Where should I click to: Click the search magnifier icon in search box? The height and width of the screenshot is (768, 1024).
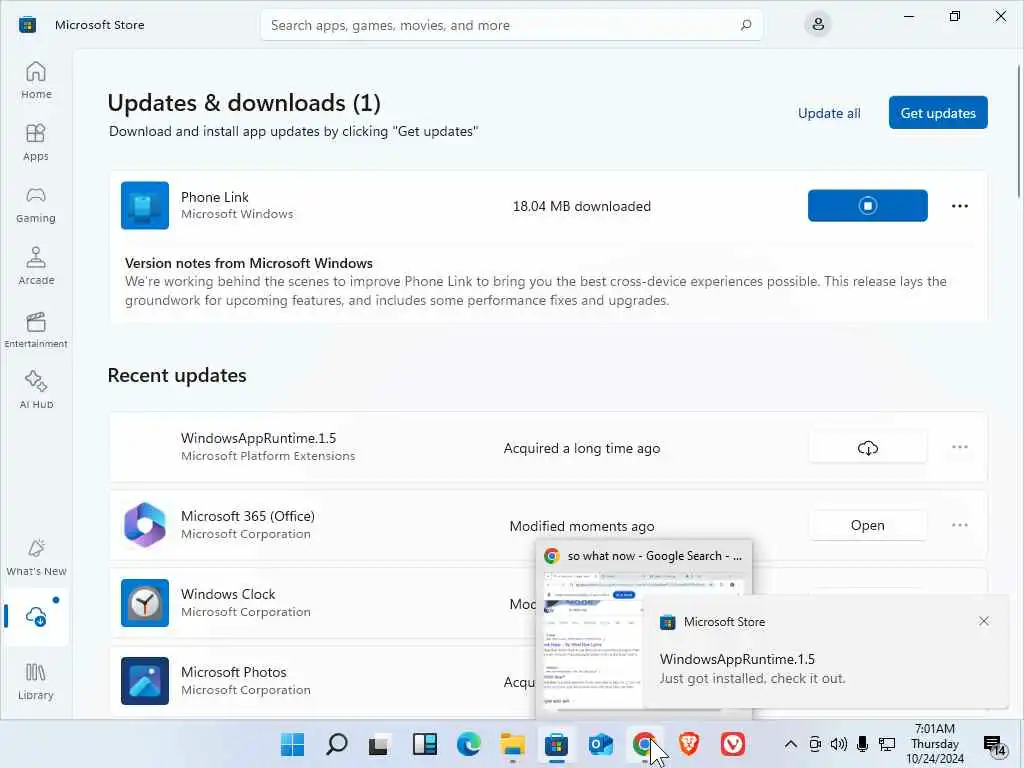click(745, 25)
